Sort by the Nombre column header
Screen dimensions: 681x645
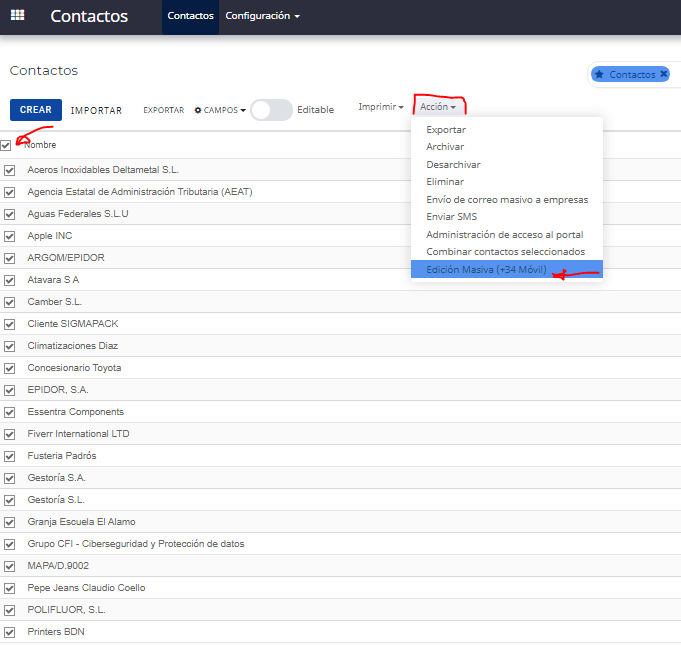click(x=40, y=145)
